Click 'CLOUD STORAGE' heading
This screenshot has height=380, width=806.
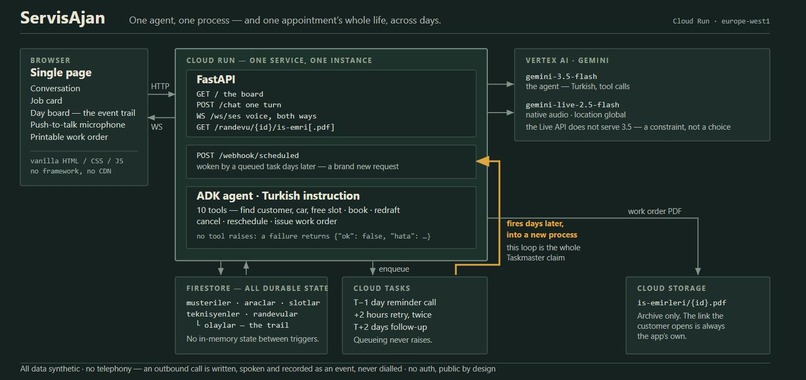tap(671, 288)
